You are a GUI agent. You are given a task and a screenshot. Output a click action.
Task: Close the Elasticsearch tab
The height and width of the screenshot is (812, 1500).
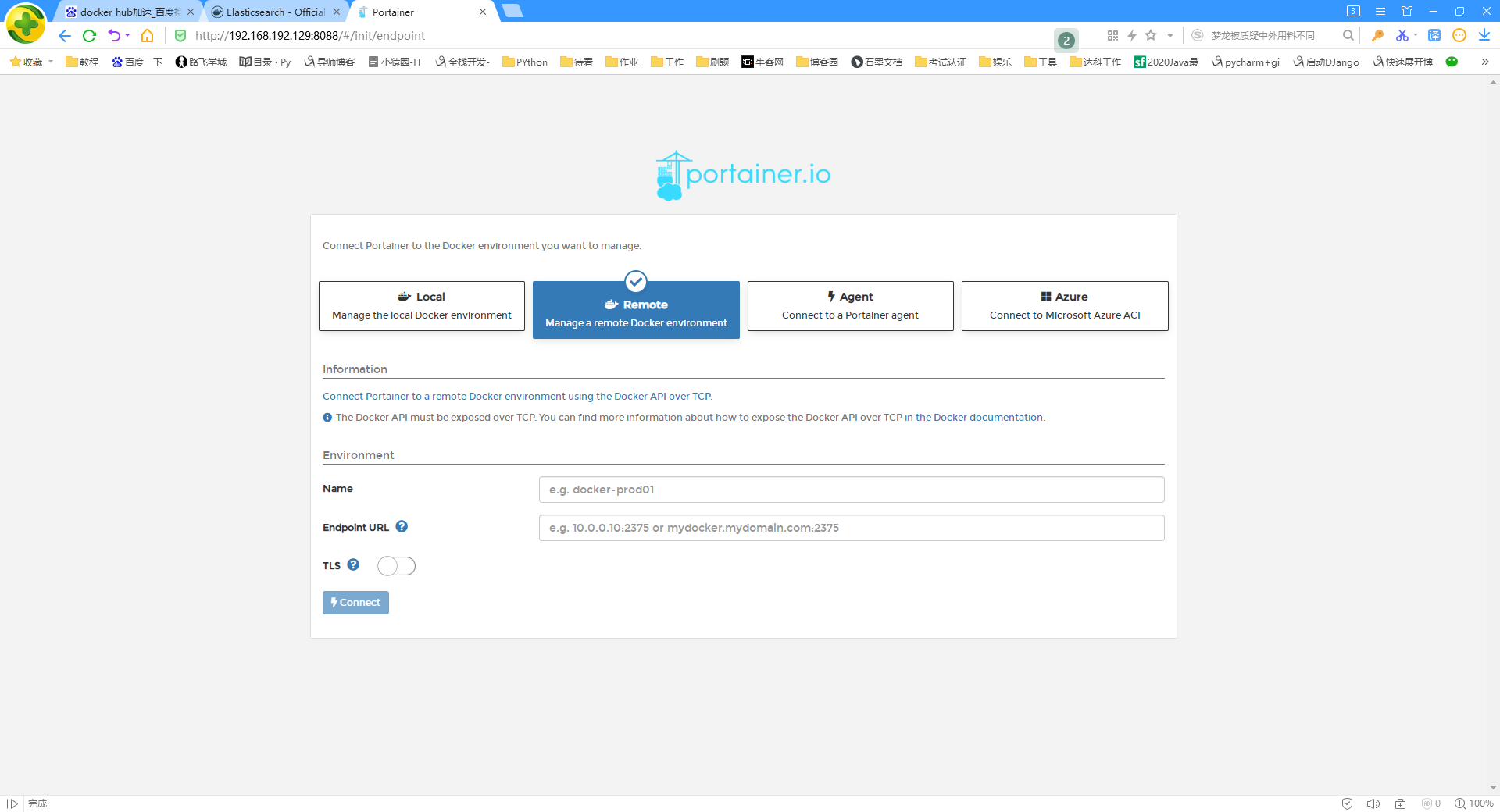337,12
